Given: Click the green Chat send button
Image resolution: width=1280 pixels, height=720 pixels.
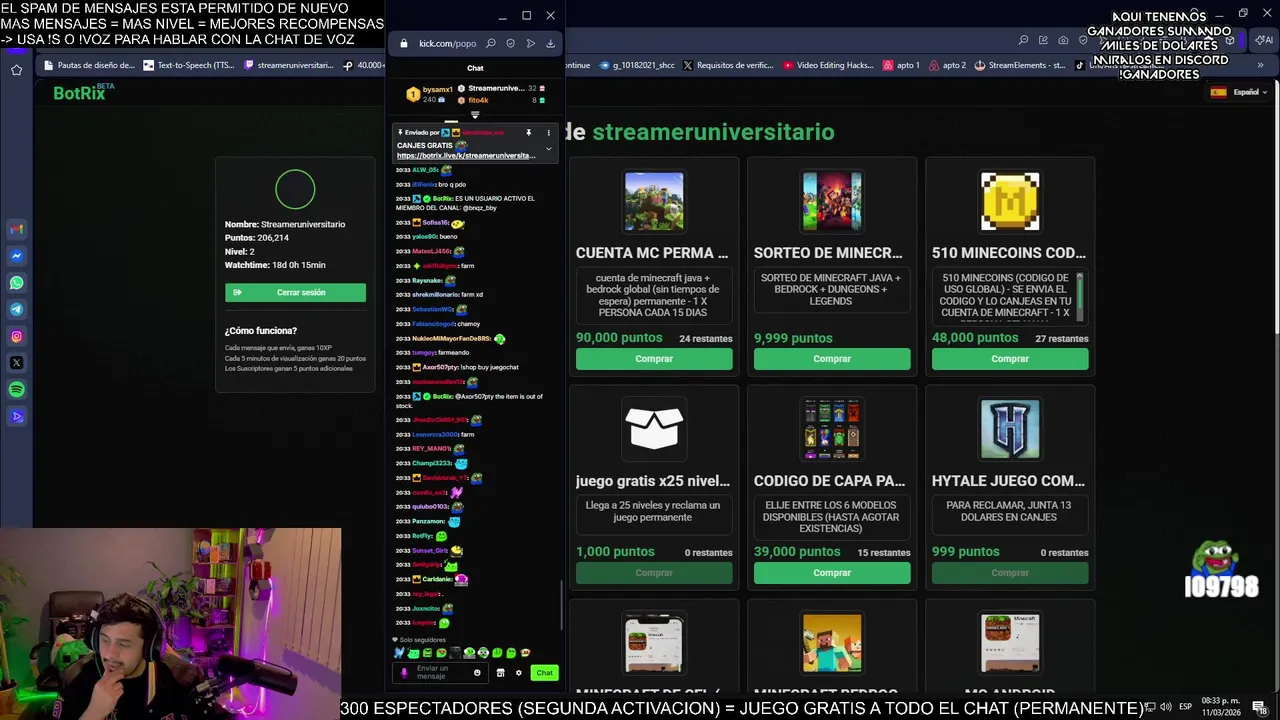Looking at the screenshot, I should (x=544, y=673).
